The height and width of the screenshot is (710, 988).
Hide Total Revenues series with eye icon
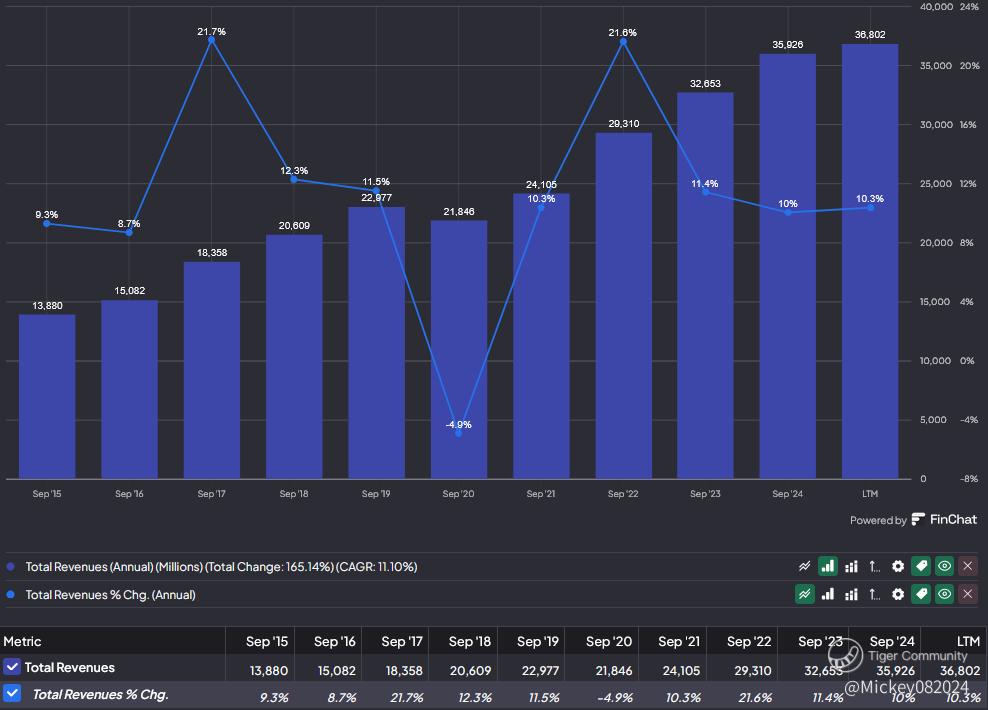(x=944, y=566)
